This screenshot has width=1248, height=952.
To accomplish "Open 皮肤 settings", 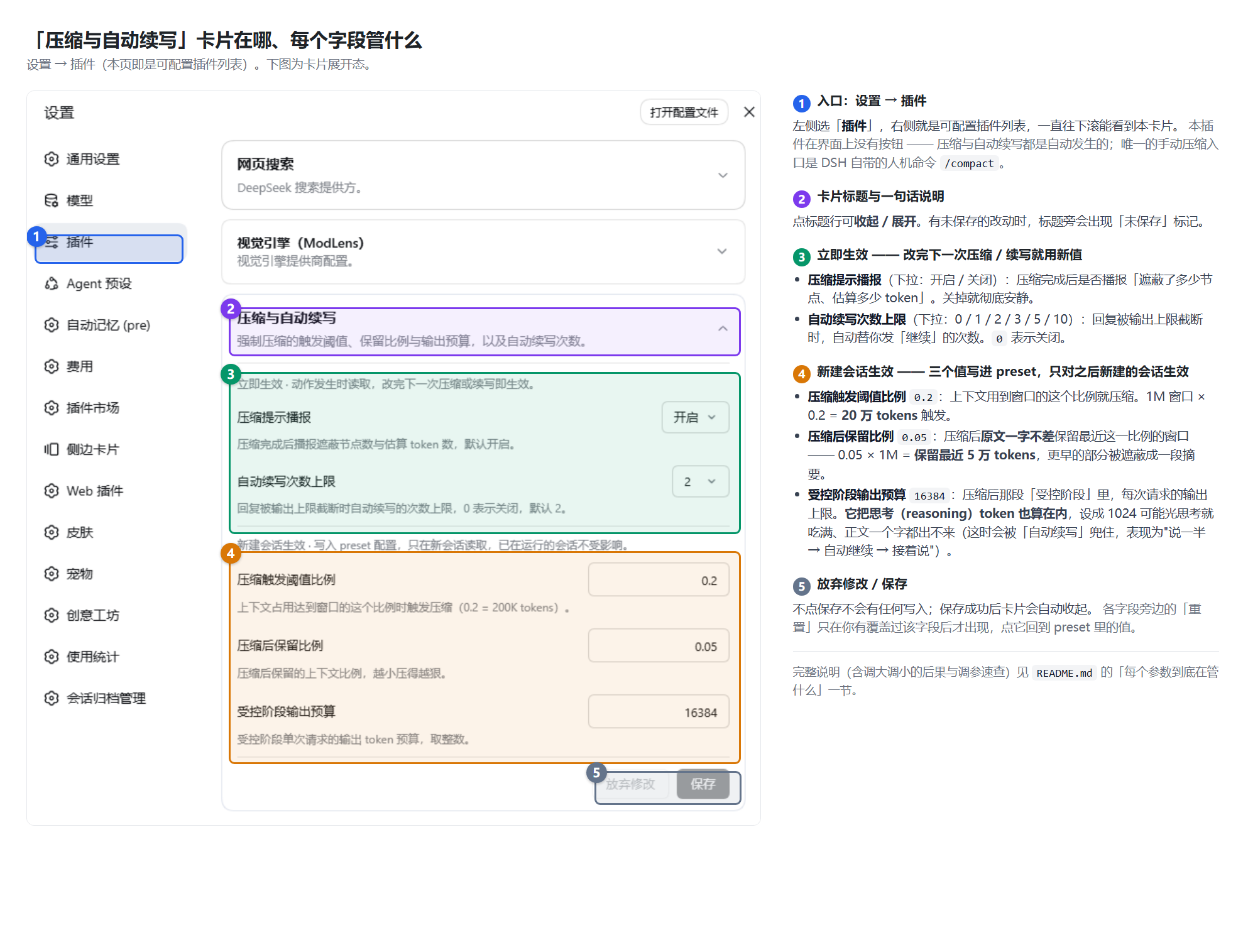I will pyautogui.click(x=111, y=532).
